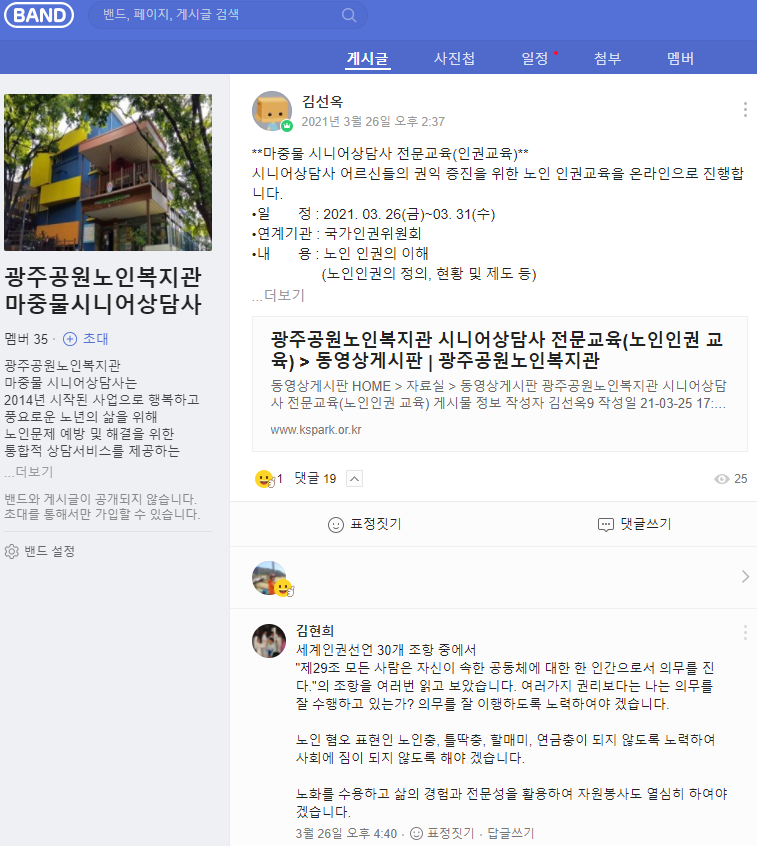Click 표정짓기 under 김현희's comment
757x846 pixels.
451,834
